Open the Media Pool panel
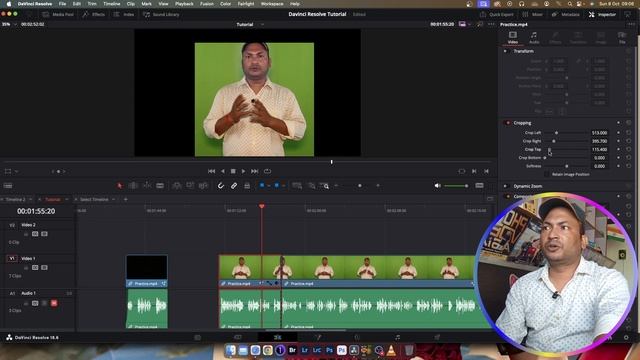640x360 pixels. click(x=58, y=14)
